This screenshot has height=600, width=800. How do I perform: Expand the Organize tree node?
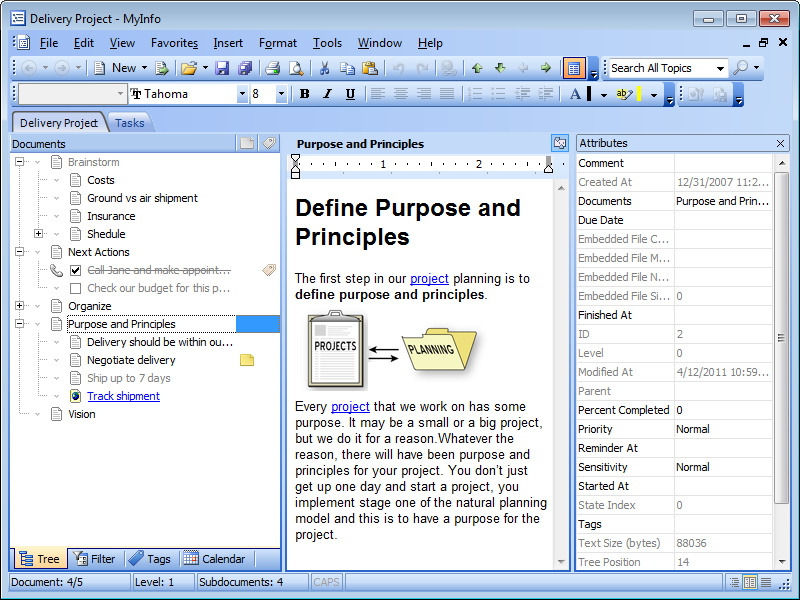(x=19, y=306)
